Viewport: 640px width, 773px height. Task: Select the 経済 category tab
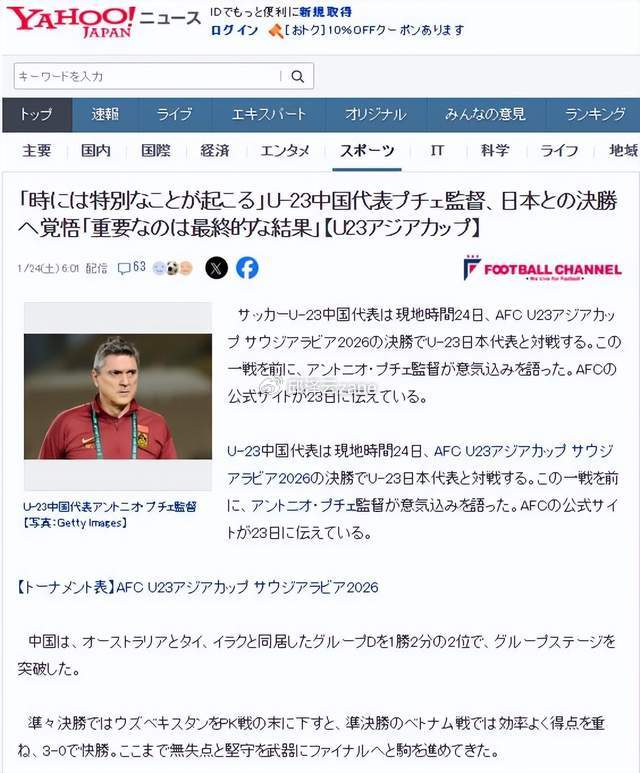click(215, 150)
